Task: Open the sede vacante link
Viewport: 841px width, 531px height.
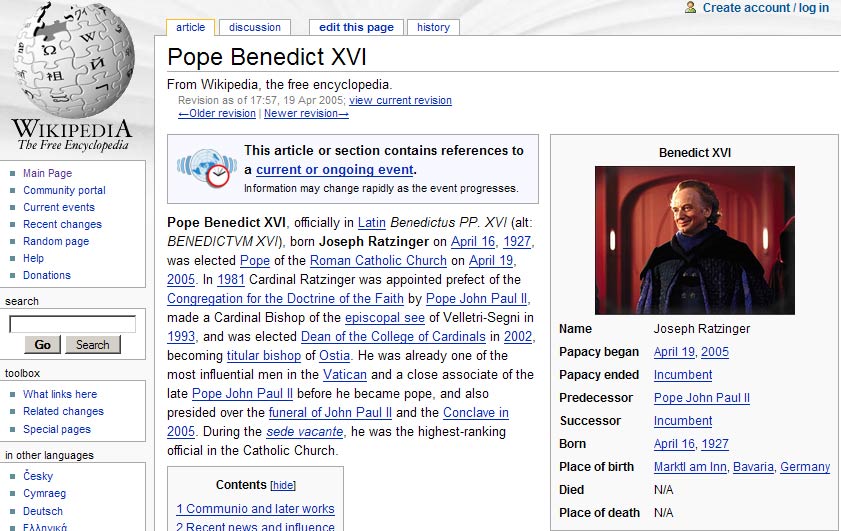Action: pos(305,432)
